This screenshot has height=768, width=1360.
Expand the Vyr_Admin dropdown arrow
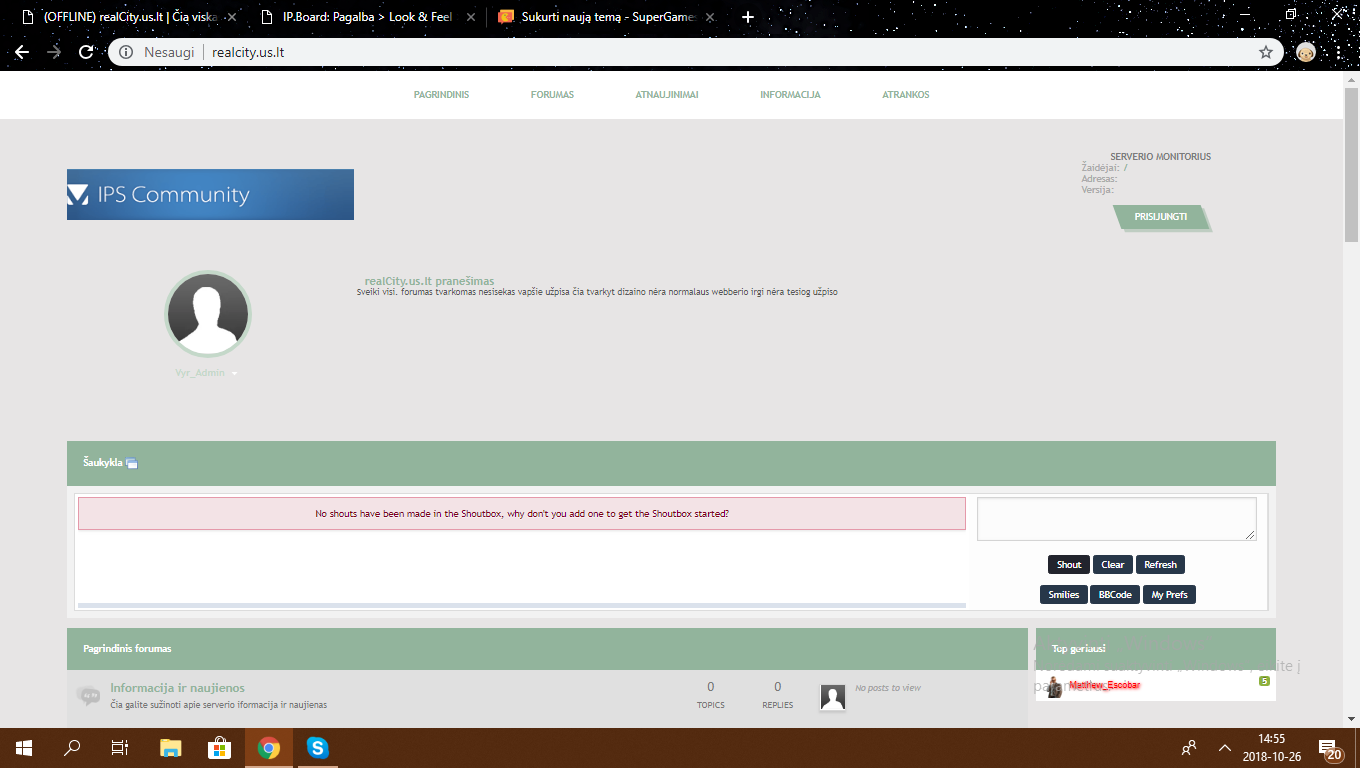[x=235, y=373]
